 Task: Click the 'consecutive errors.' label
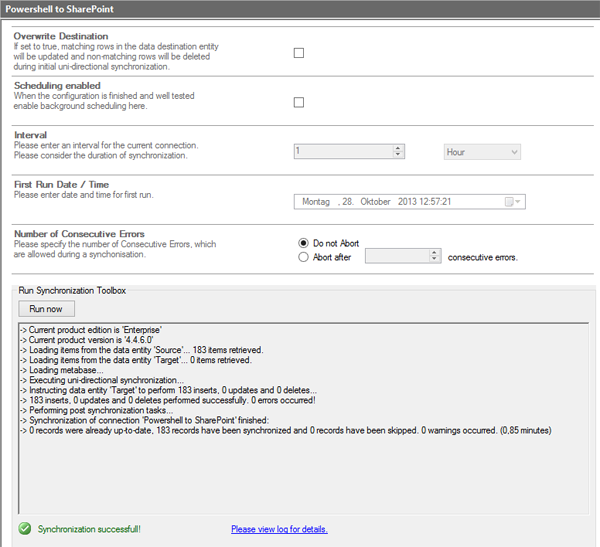point(483,257)
